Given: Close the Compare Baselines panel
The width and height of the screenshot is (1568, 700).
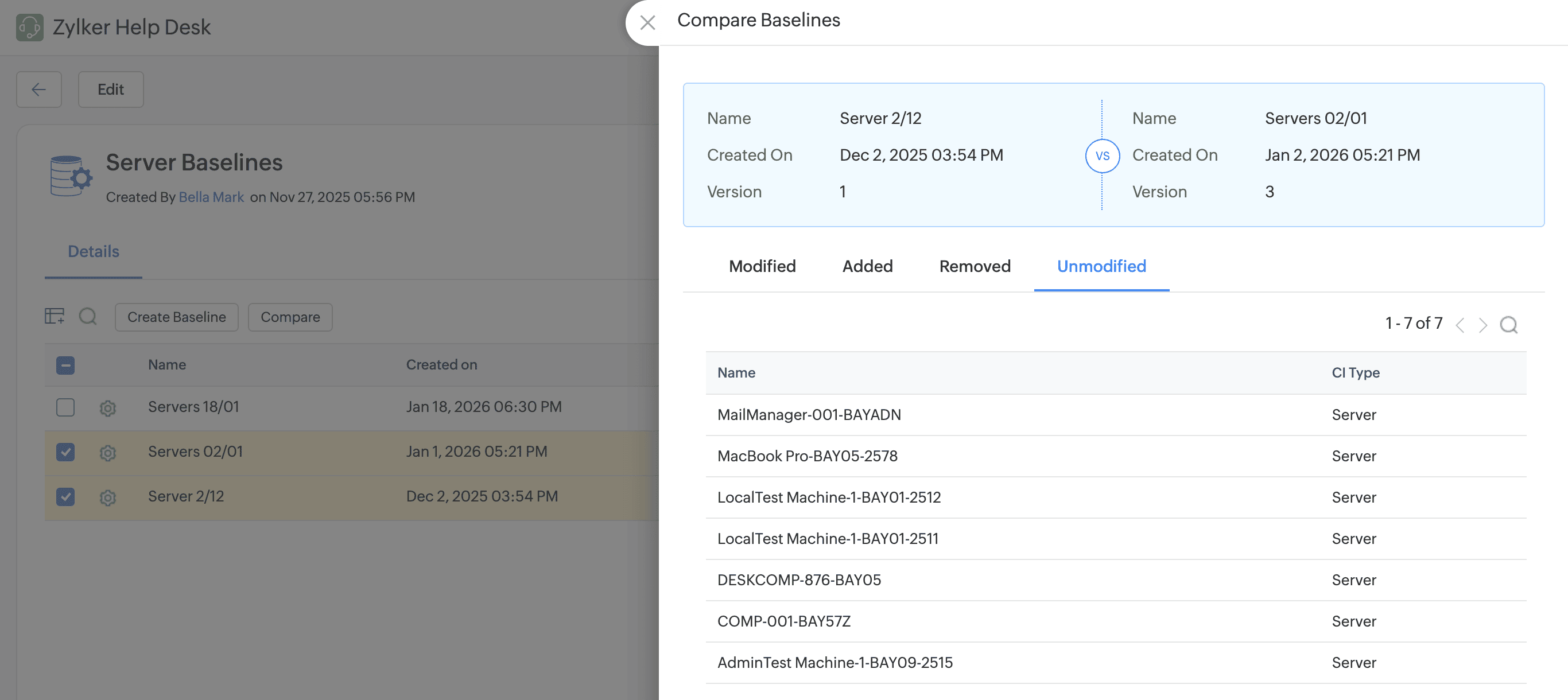Looking at the screenshot, I should click(x=647, y=22).
